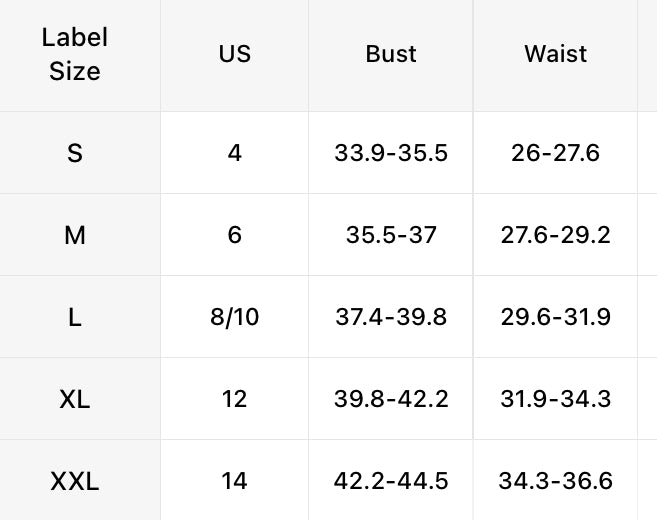The width and height of the screenshot is (657, 520).
Task: Select bust measurement 35.5-37
Action: [x=391, y=235]
